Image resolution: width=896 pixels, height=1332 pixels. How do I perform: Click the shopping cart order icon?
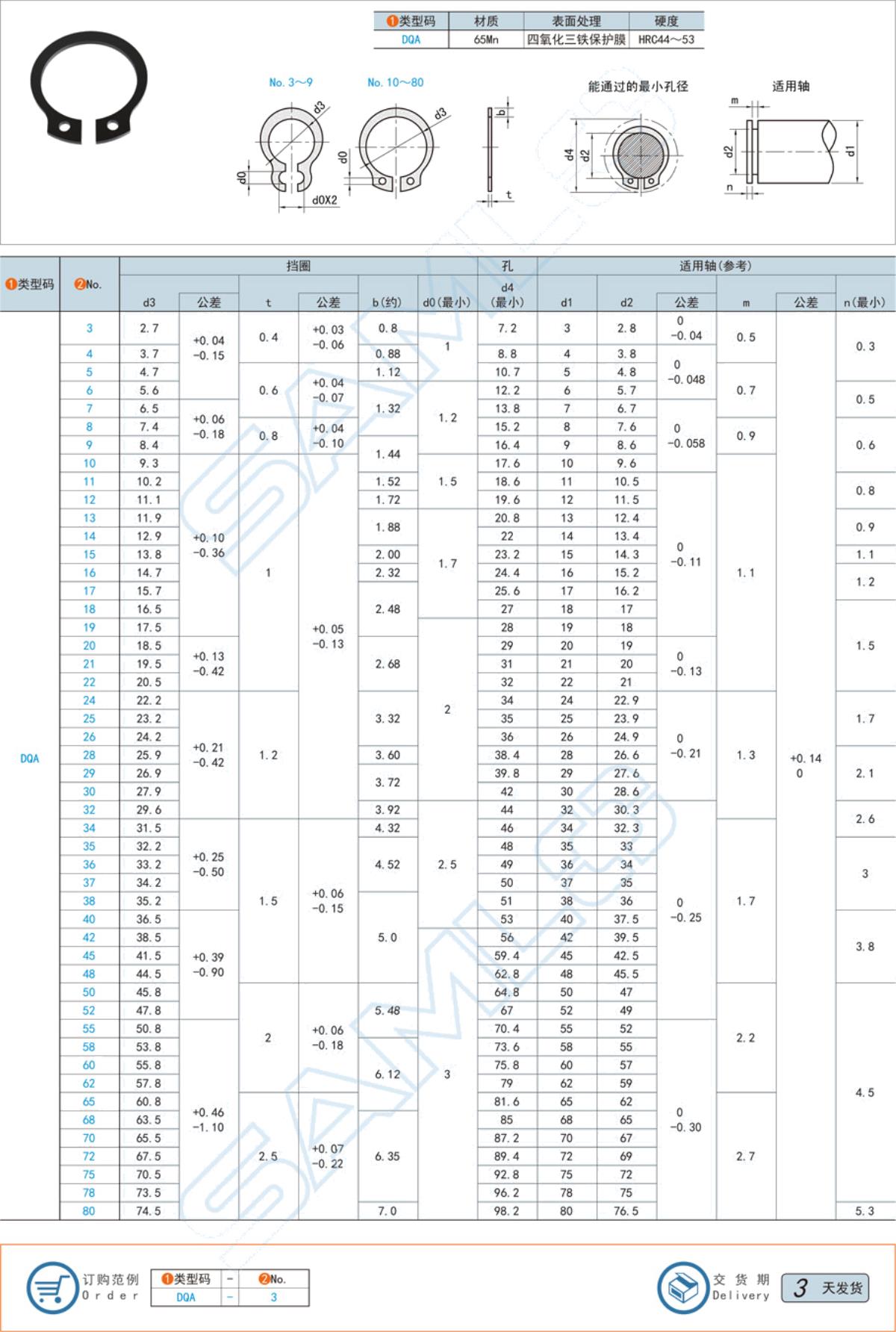coord(52,1286)
